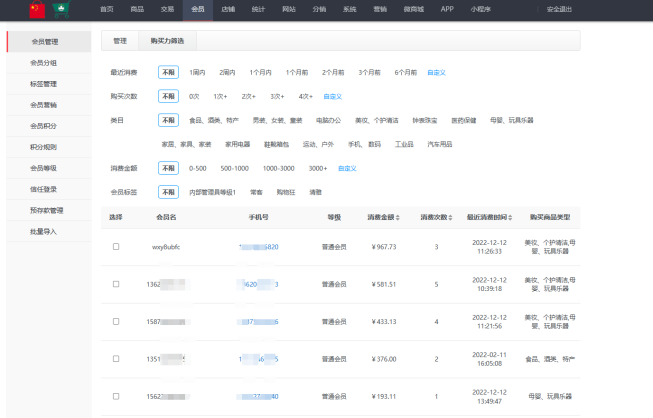The height and width of the screenshot is (418, 653).
Task: Filter 类目 by 家用电器
Action: [x=237, y=144]
